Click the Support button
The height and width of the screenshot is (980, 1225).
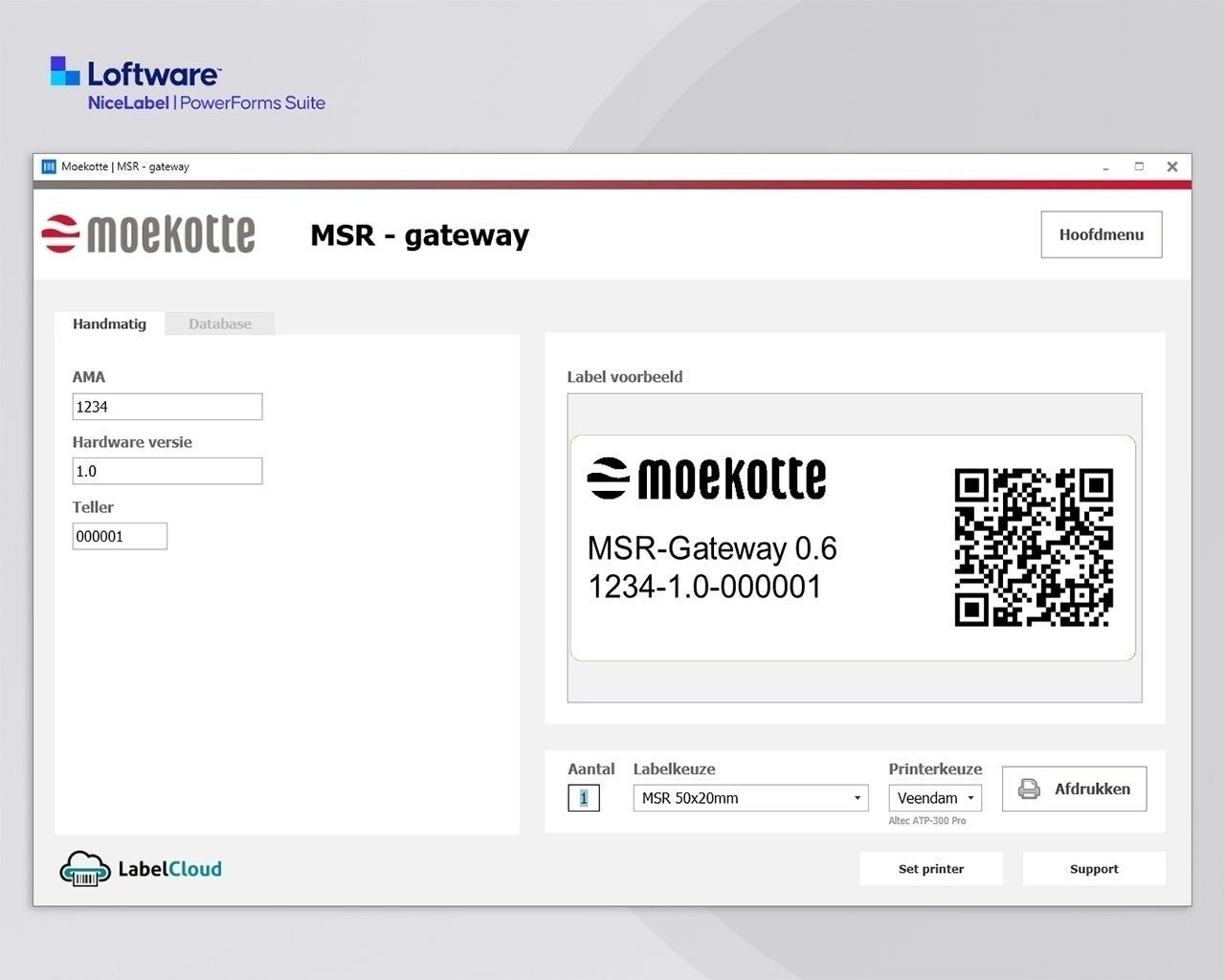[x=1094, y=869]
